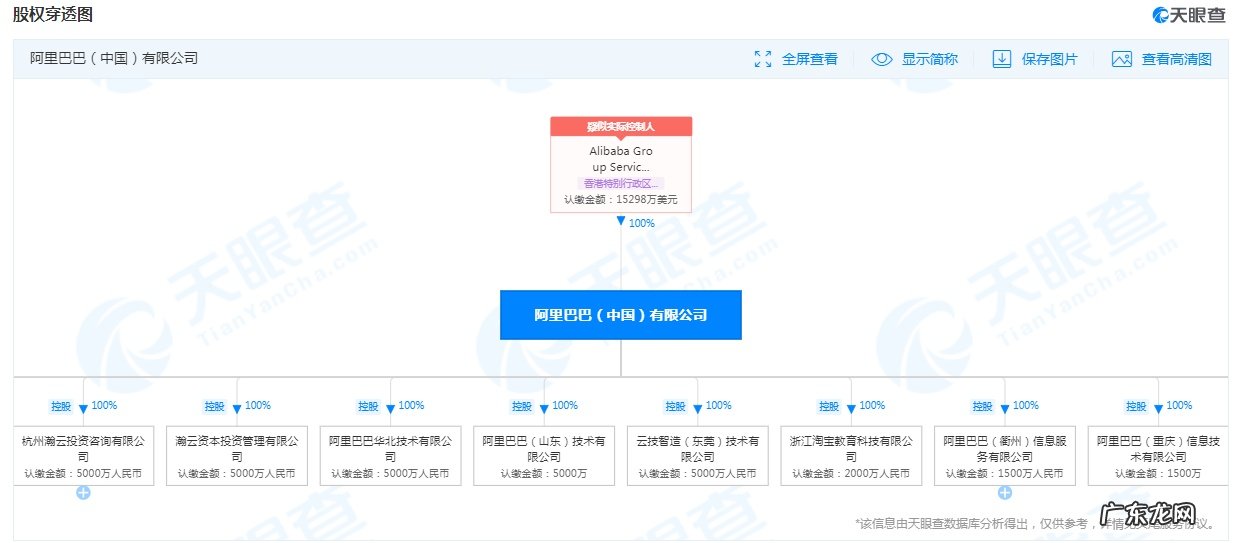Select the central 阿里巴巴（中国）有限公司 blue node
The image size is (1234, 543).
pos(621,315)
